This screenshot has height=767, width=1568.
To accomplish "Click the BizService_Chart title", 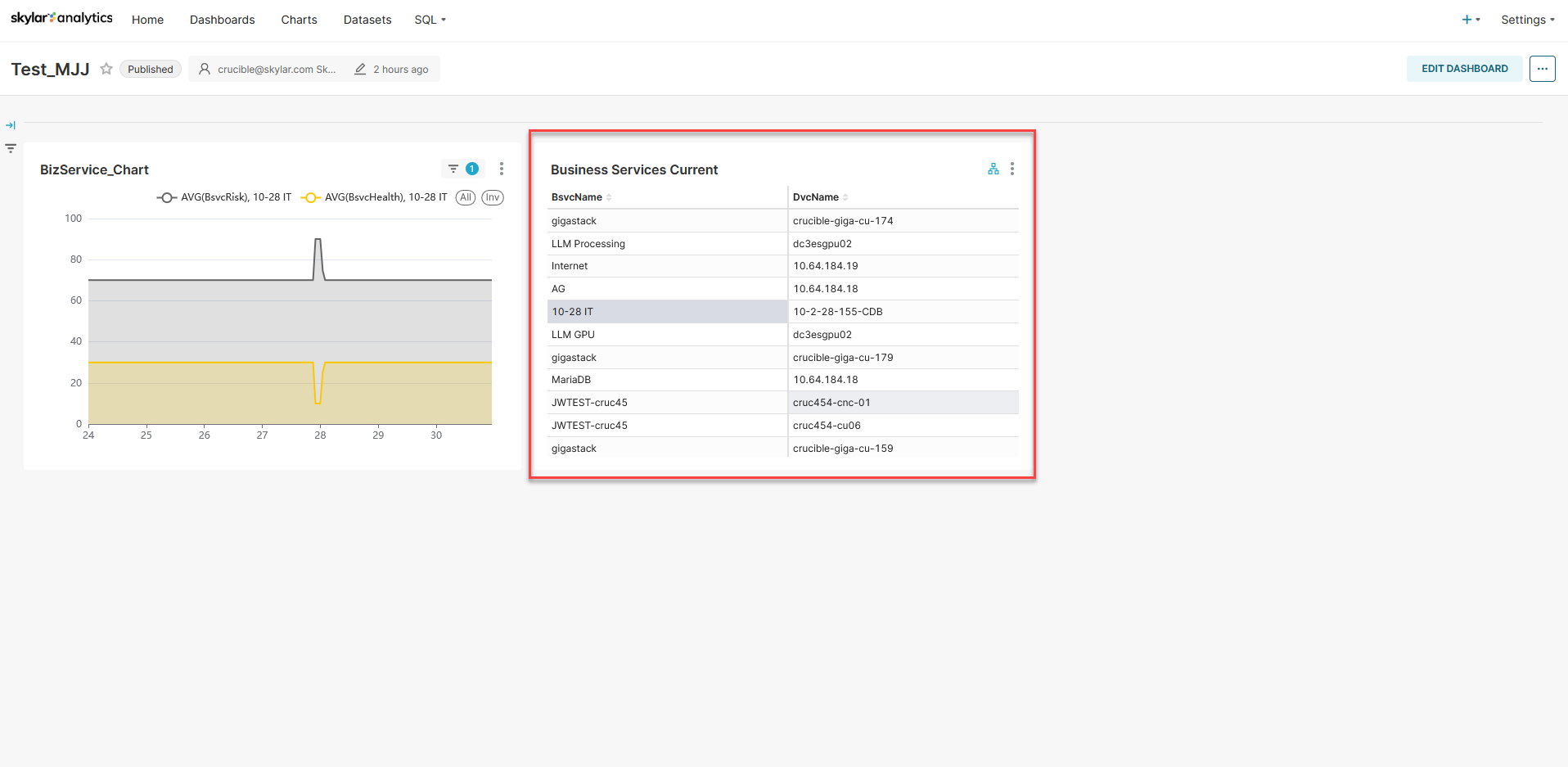I will point(94,169).
